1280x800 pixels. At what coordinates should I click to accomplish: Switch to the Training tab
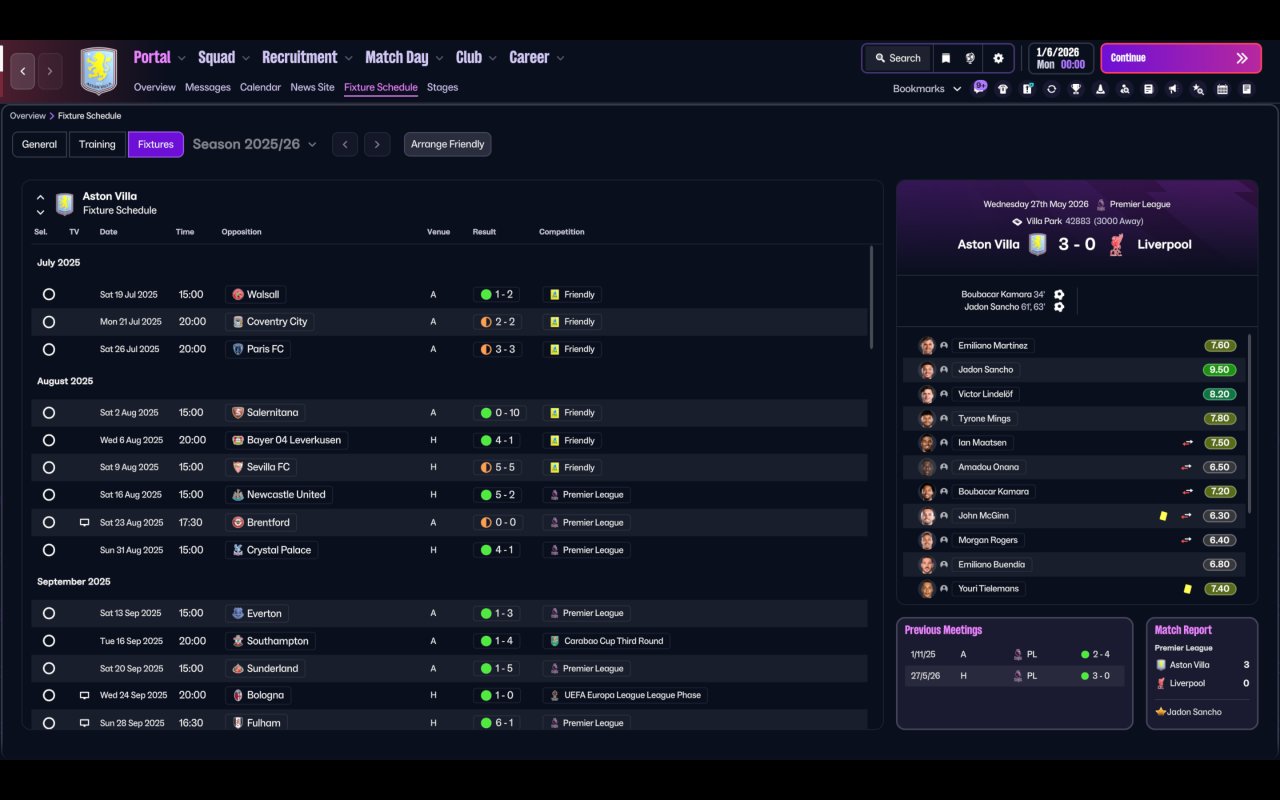[97, 144]
